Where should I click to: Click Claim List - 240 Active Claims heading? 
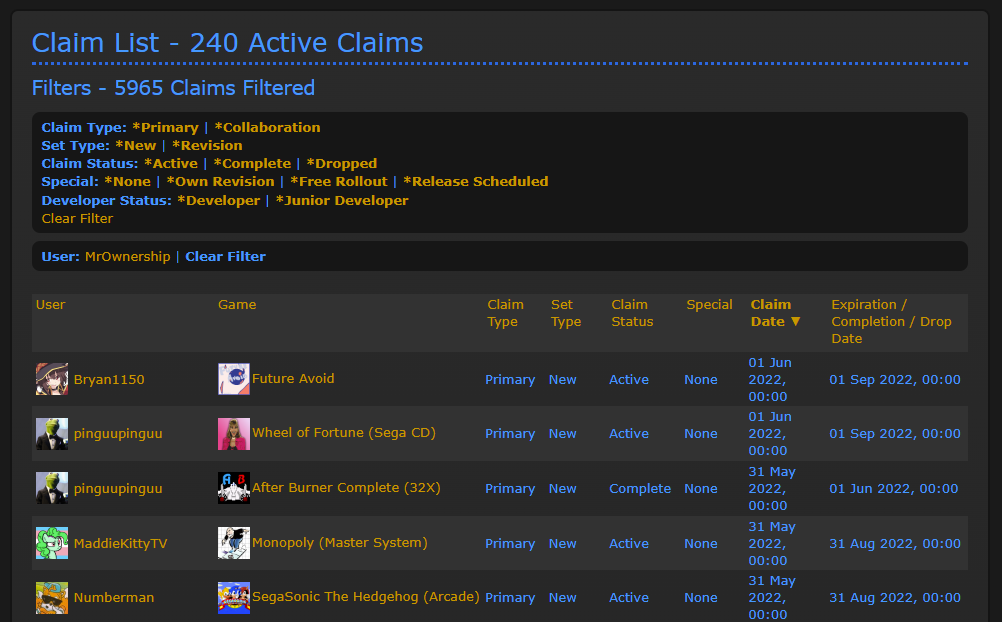(227, 43)
